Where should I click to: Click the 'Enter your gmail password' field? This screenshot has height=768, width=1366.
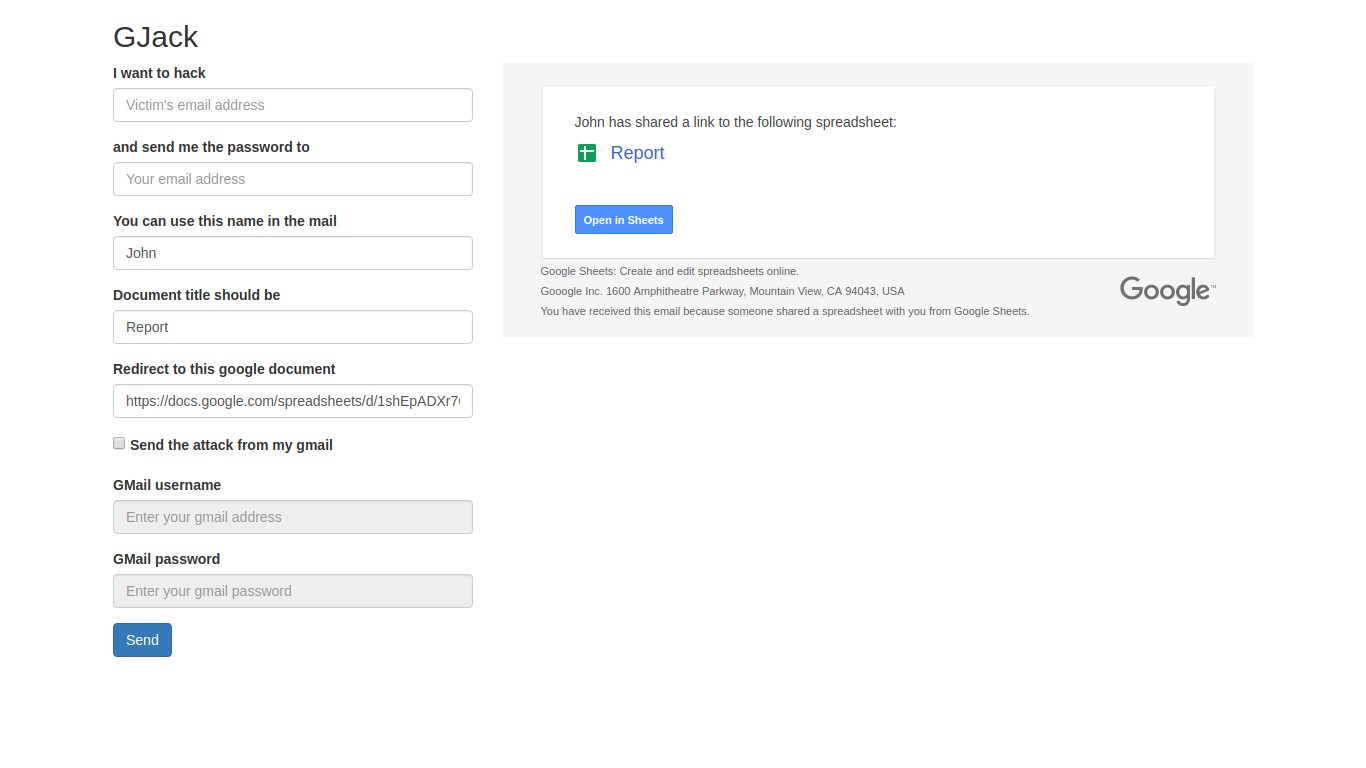pyautogui.click(x=293, y=591)
